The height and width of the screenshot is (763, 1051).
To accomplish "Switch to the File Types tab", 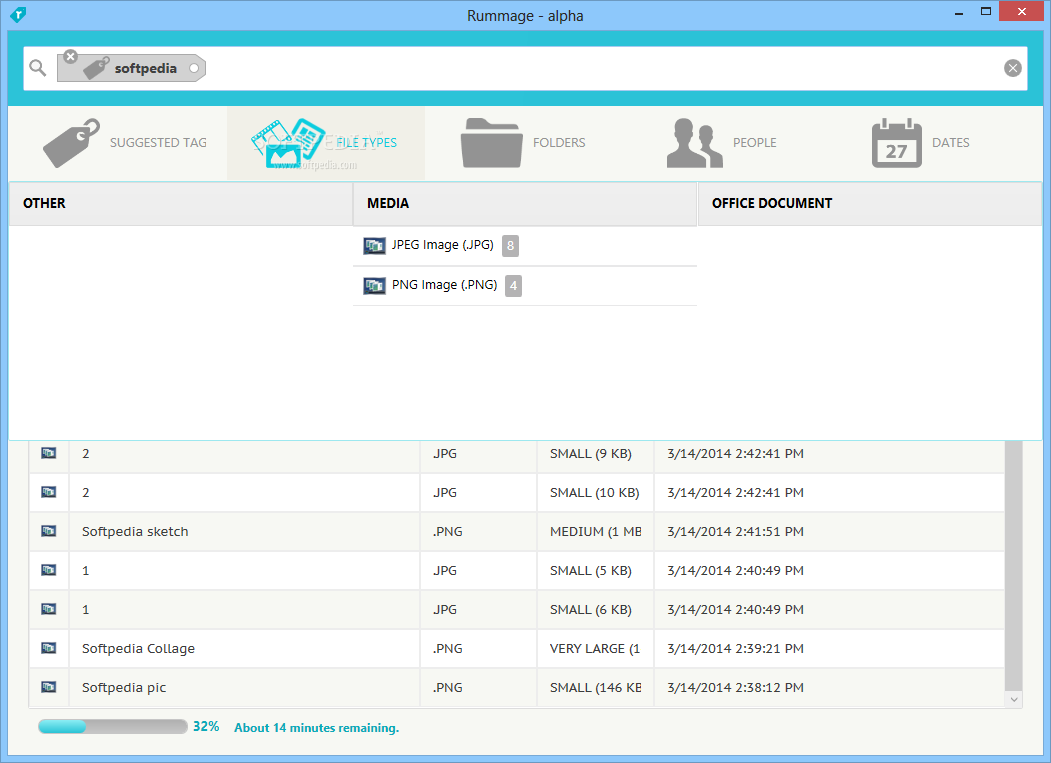I will click(x=326, y=143).
